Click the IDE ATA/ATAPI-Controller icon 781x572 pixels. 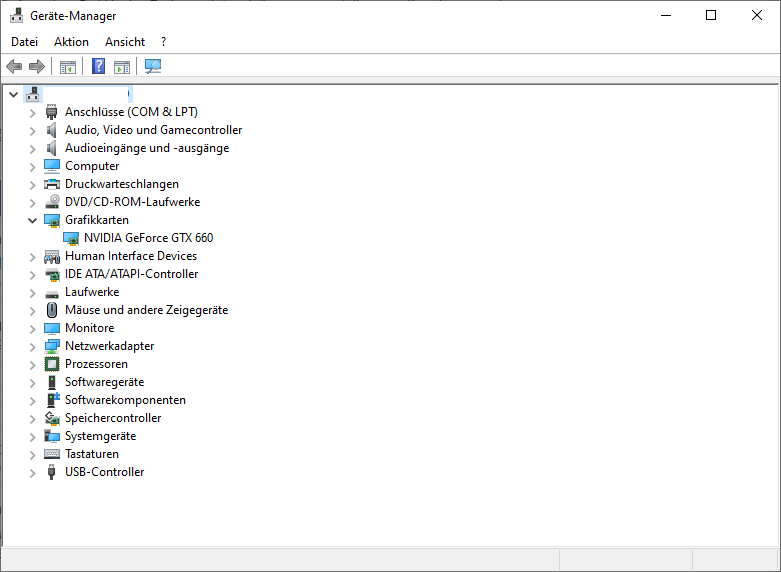[52, 274]
